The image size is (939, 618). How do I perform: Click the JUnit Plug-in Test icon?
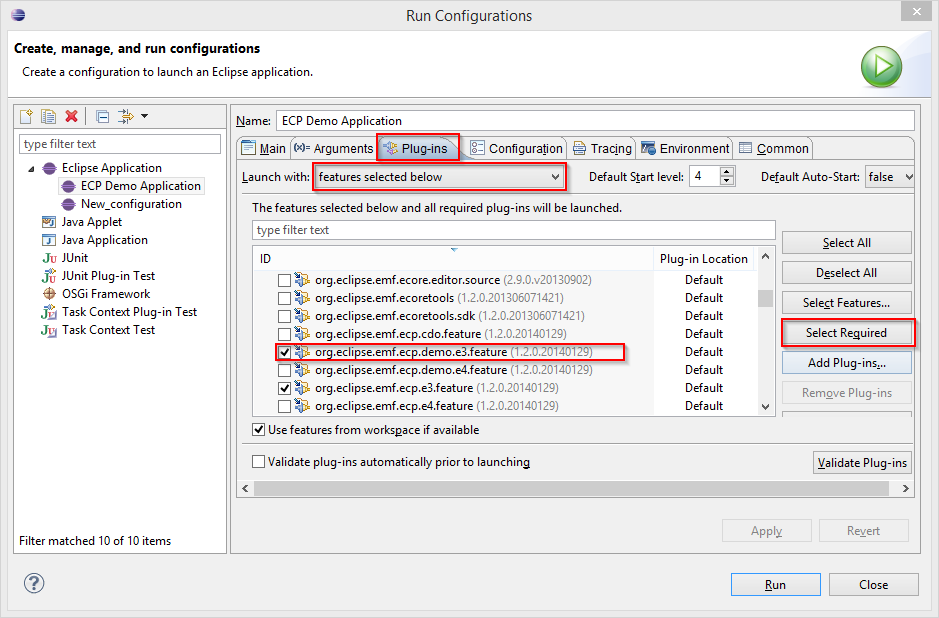pyautogui.click(x=49, y=276)
